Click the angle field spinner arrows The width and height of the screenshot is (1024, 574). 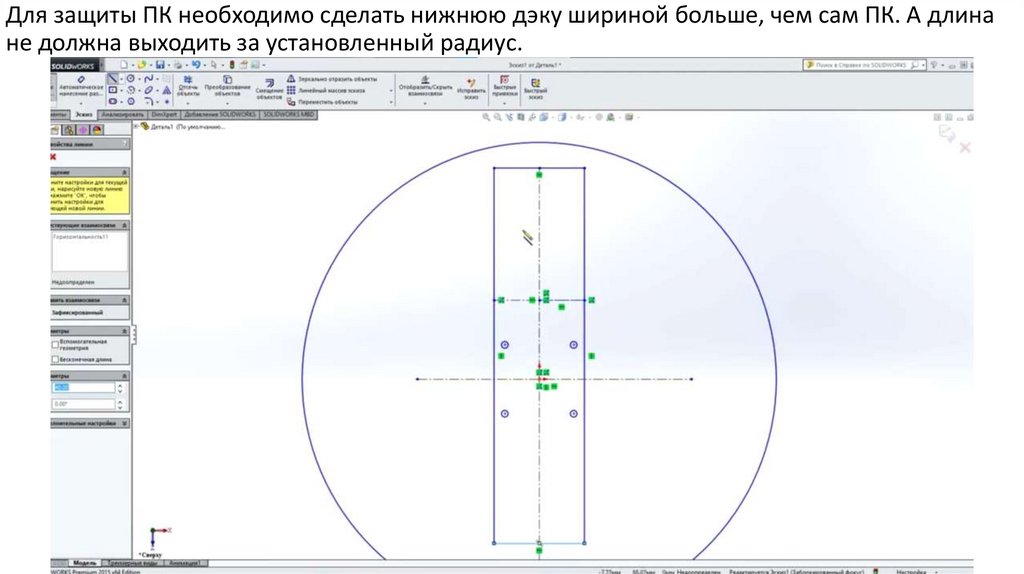click(x=120, y=404)
